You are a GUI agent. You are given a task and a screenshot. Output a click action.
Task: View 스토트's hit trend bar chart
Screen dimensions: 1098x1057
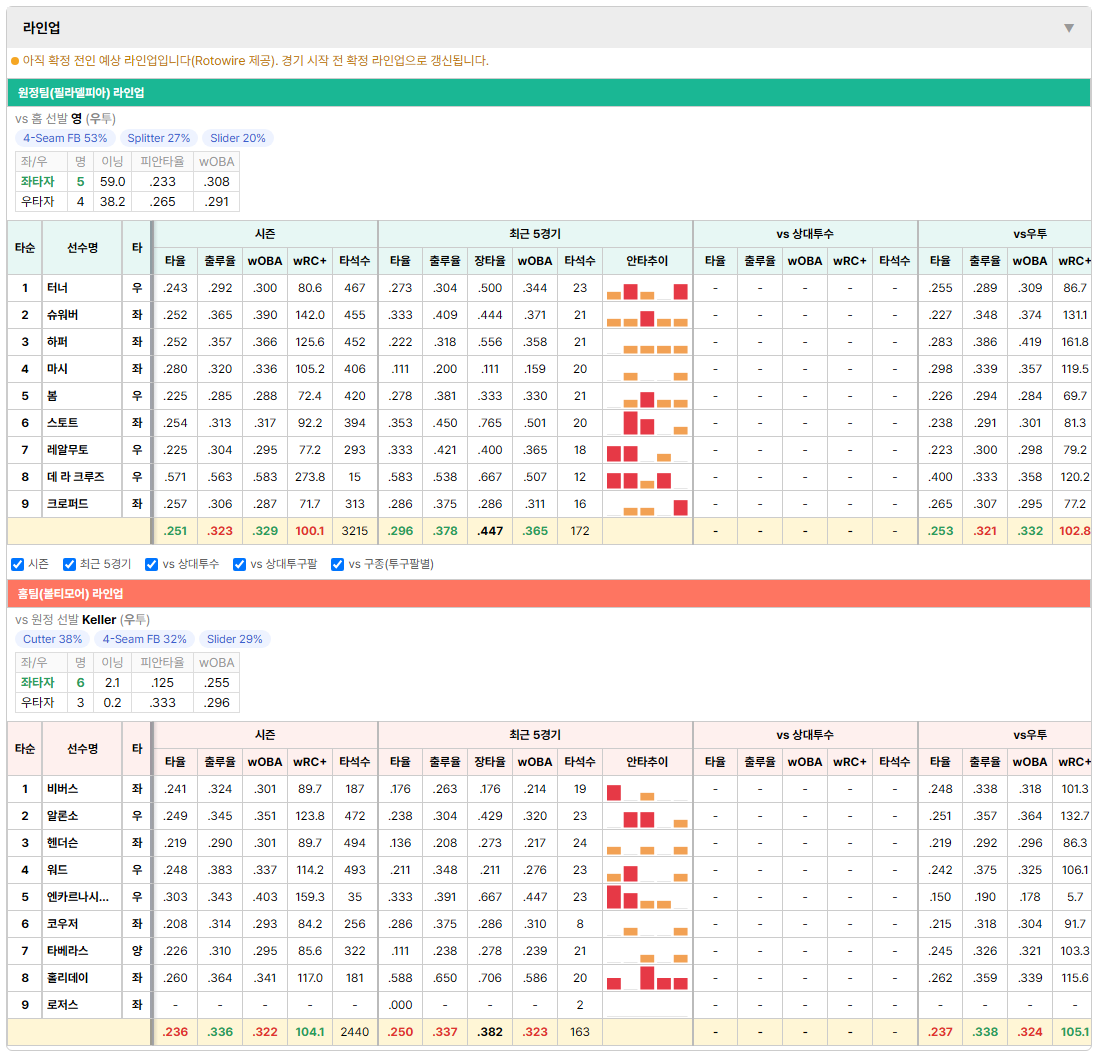pyautogui.click(x=647, y=423)
